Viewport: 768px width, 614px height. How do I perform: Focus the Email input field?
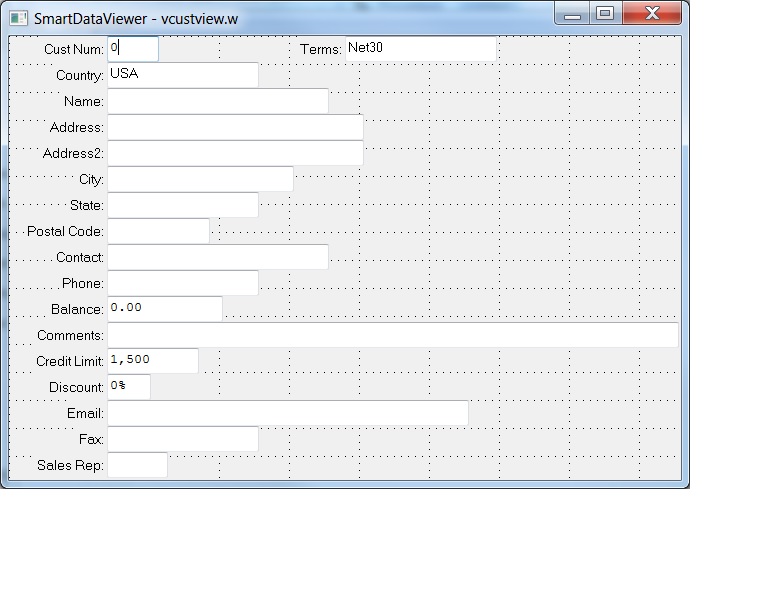[x=288, y=413]
